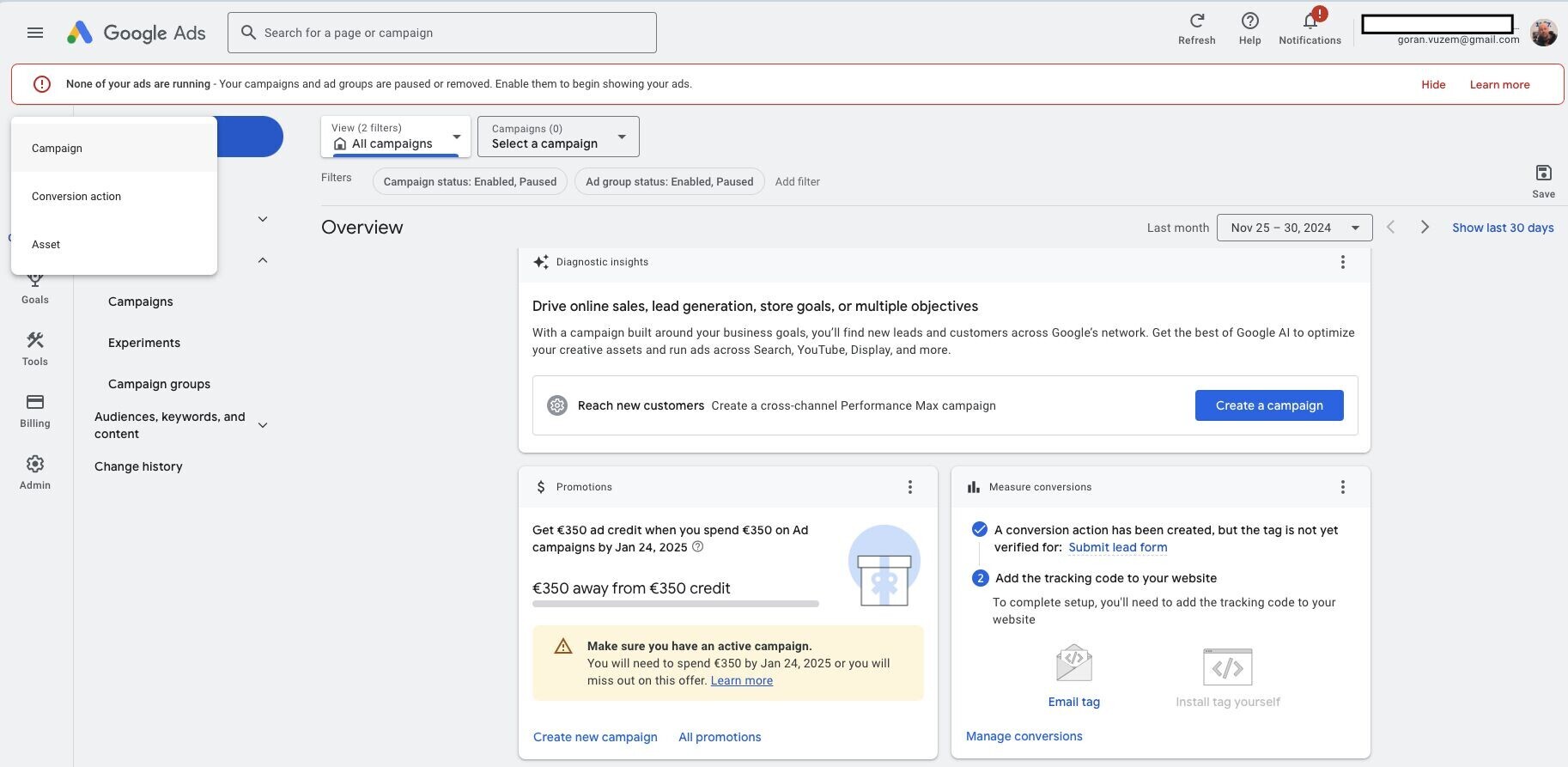Choose the Email tag option
This screenshot has height=767, width=1568.
[1074, 677]
